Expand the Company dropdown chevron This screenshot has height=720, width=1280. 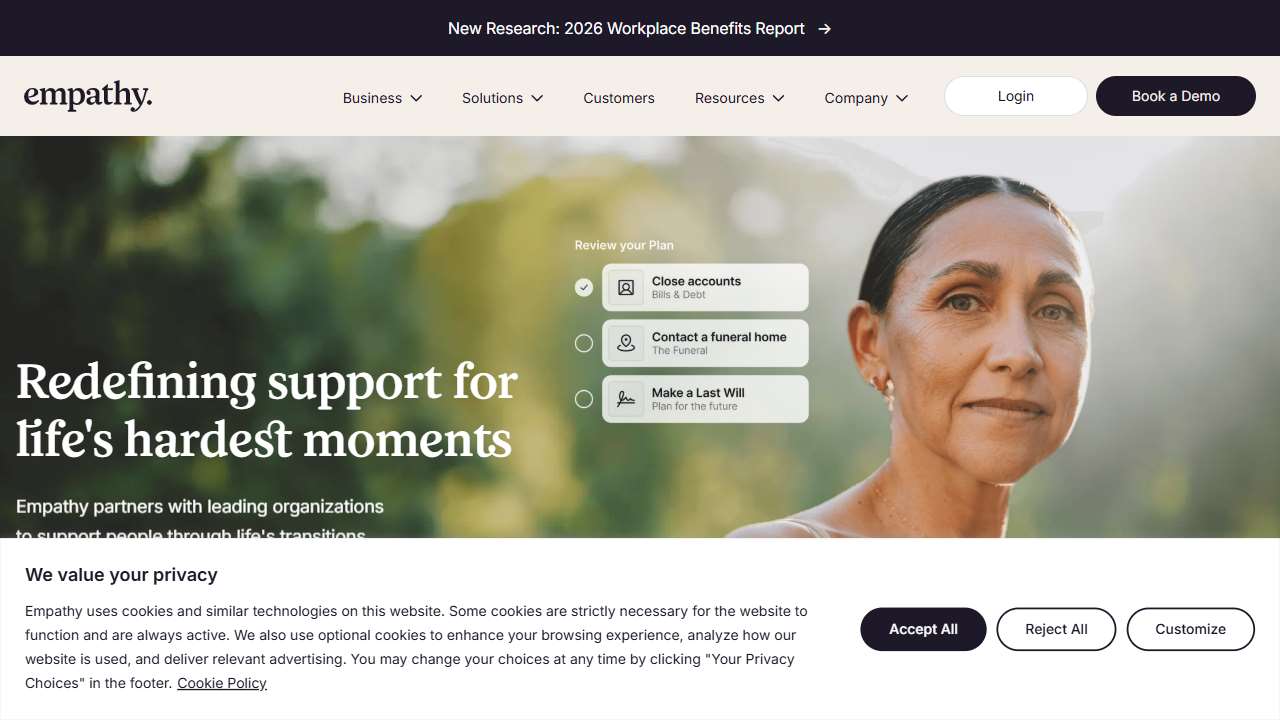[x=901, y=98]
